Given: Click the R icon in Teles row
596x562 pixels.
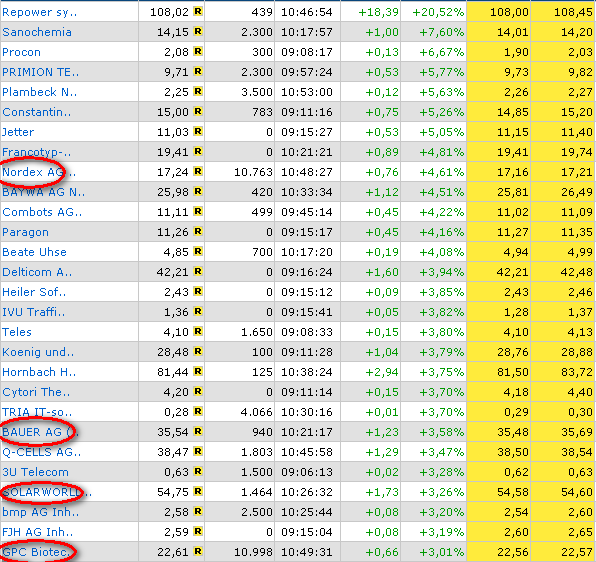Looking at the screenshot, I should click(x=198, y=331).
